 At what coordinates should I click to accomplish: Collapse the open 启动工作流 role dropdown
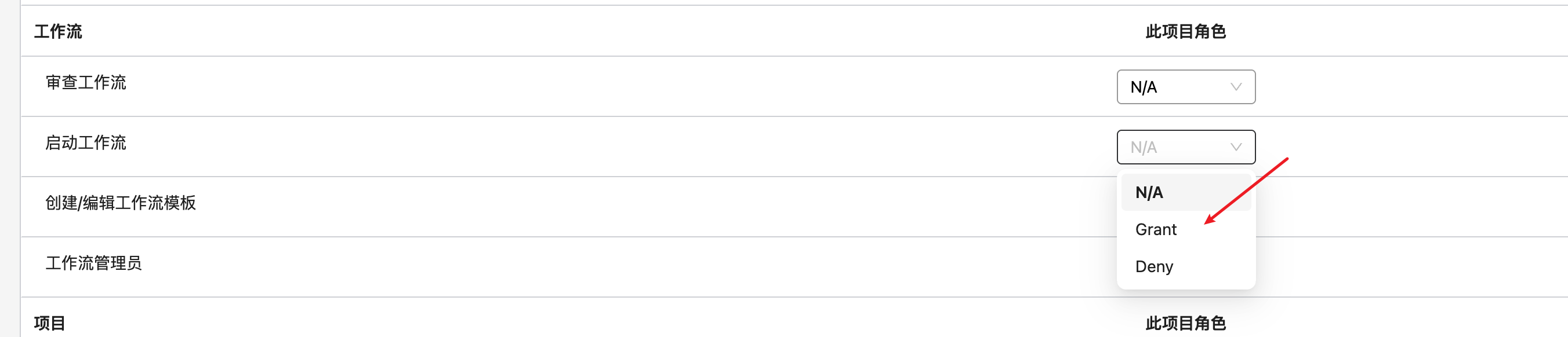click(1185, 147)
